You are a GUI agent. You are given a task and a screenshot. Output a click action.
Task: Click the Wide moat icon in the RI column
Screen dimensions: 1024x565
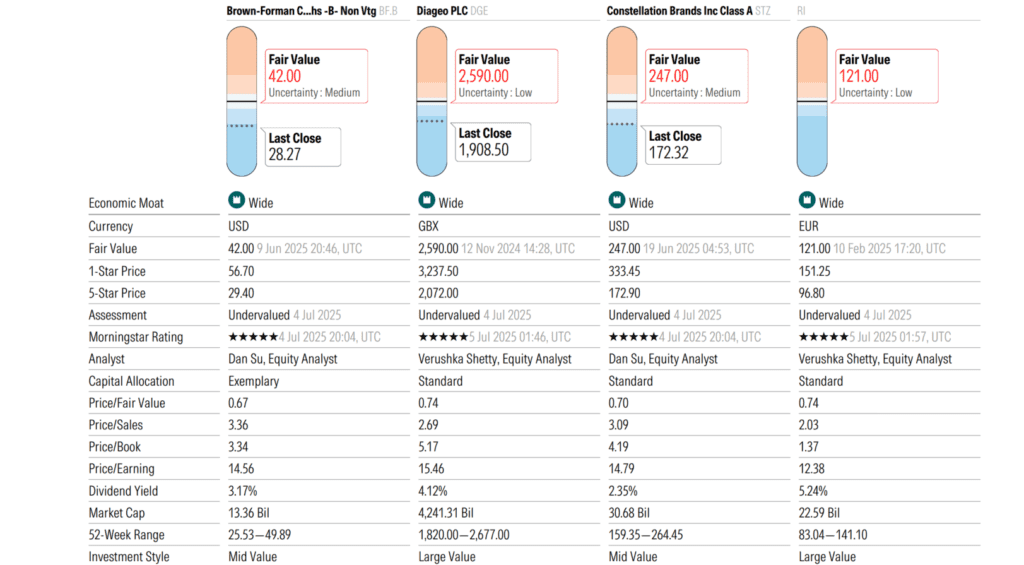click(807, 201)
